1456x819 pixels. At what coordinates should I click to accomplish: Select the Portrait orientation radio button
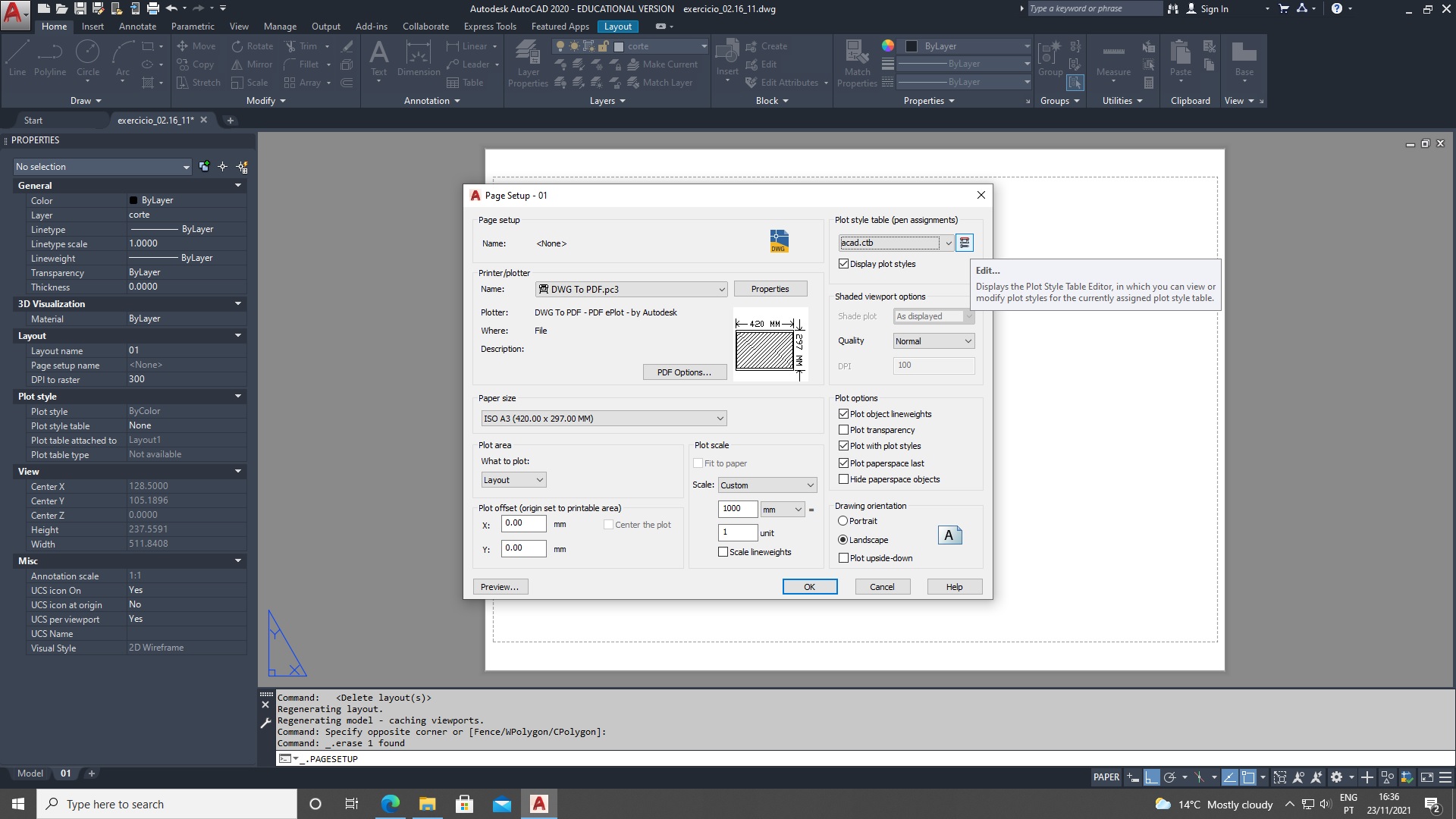(843, 521)
